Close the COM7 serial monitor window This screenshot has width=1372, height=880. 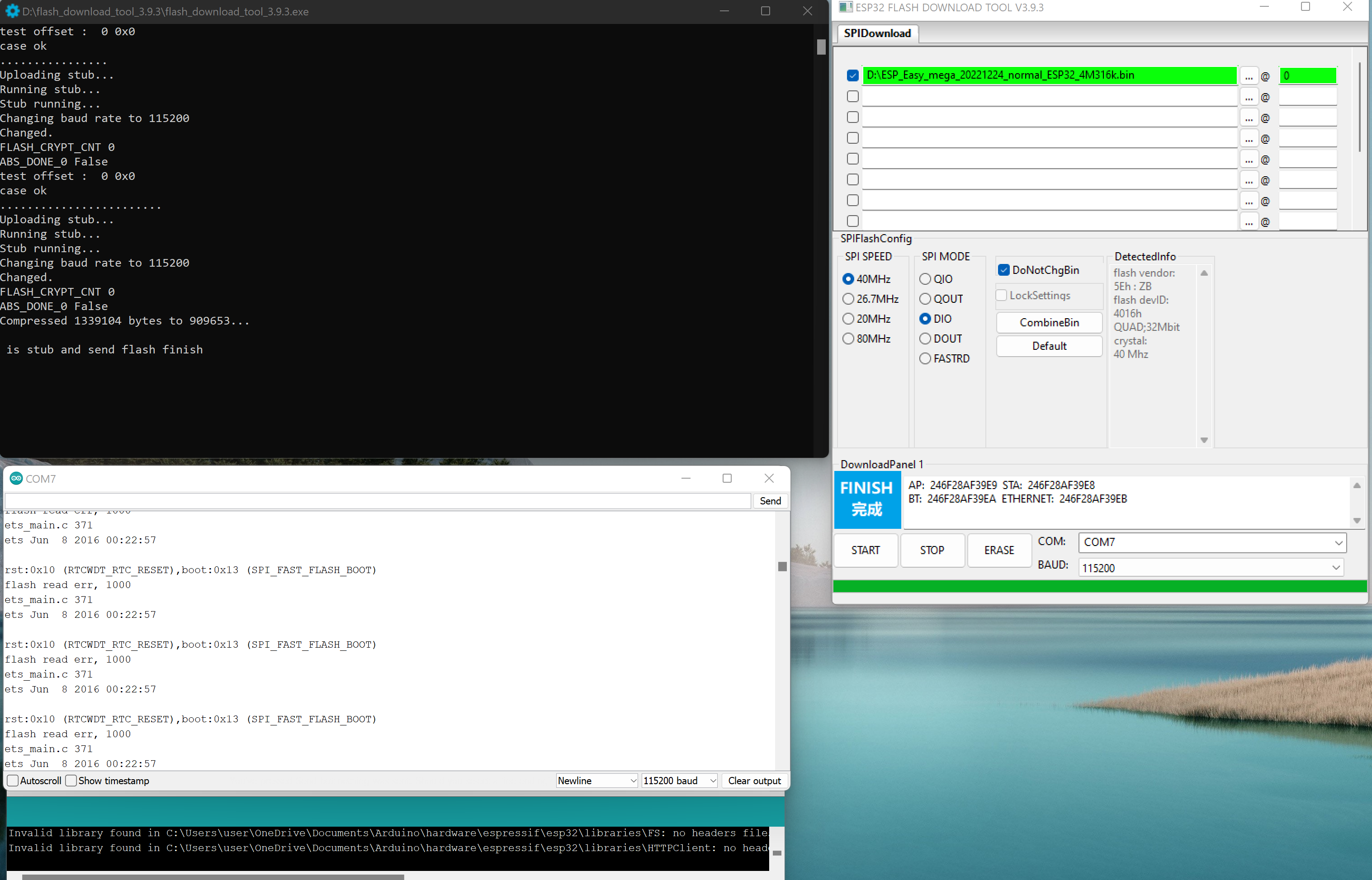pos(769,478)
